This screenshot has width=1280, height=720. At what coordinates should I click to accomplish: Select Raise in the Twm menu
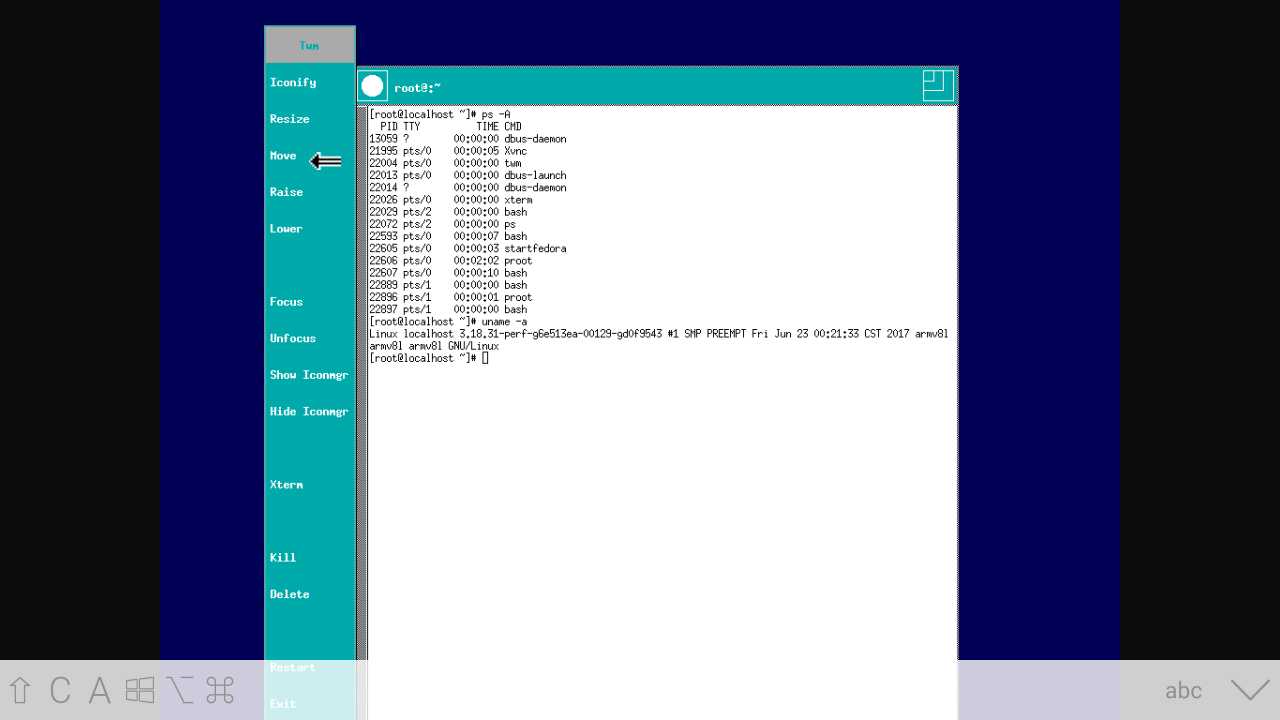tap(310, 192)
